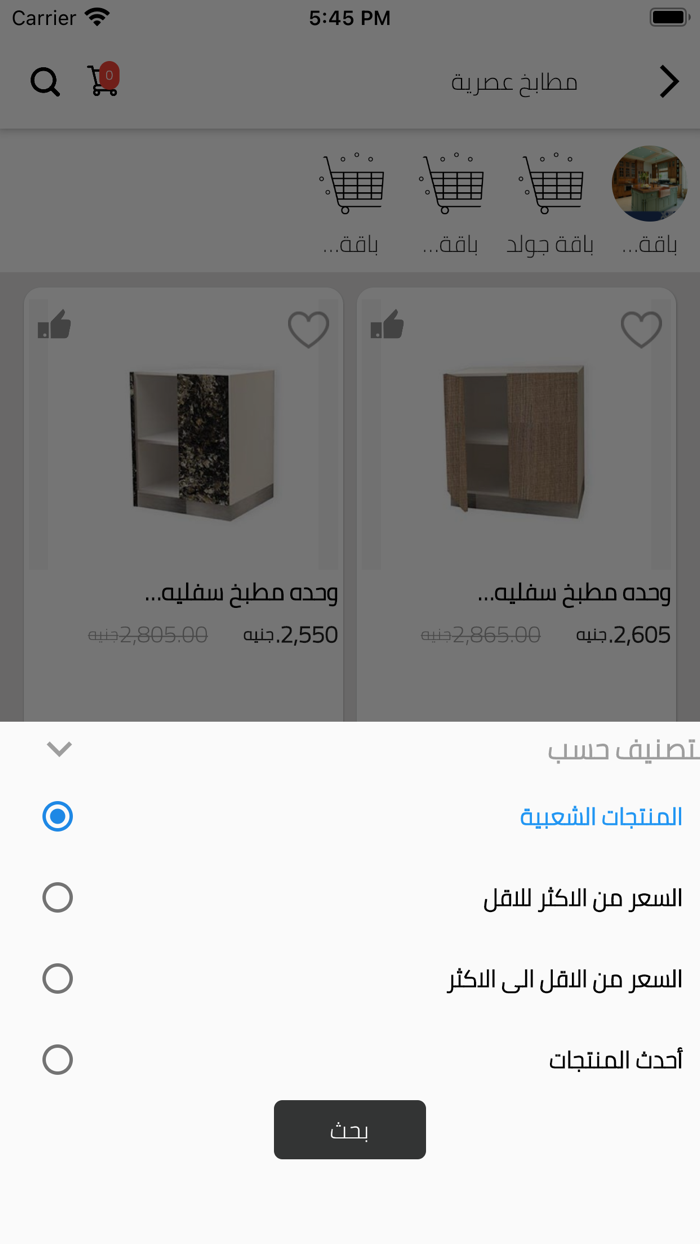Tap the مطابخ عصرية page title
The height and width of the screenshot is (1244, 700).
click(513, 82)
